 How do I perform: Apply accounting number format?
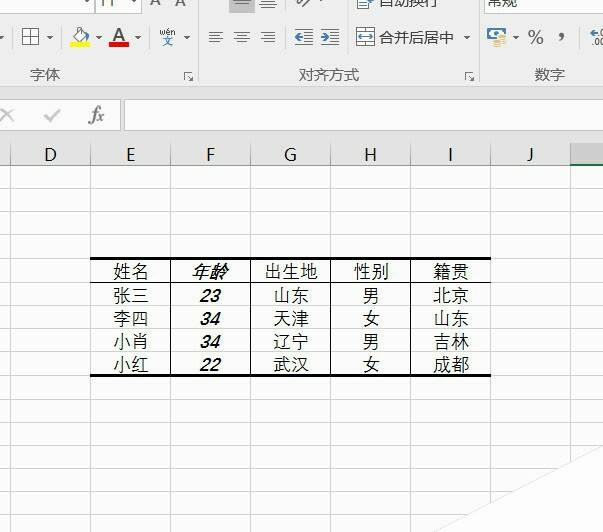496,37
